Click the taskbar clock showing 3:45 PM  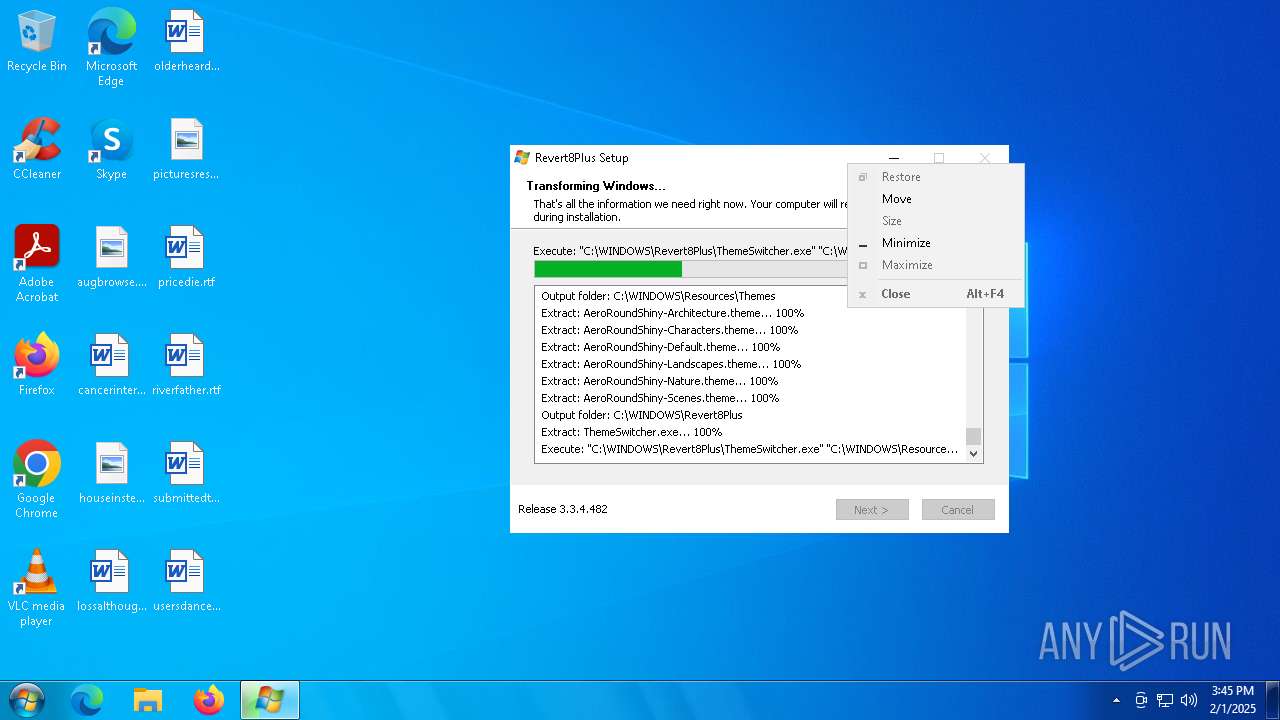click(x=1232, y=700)
